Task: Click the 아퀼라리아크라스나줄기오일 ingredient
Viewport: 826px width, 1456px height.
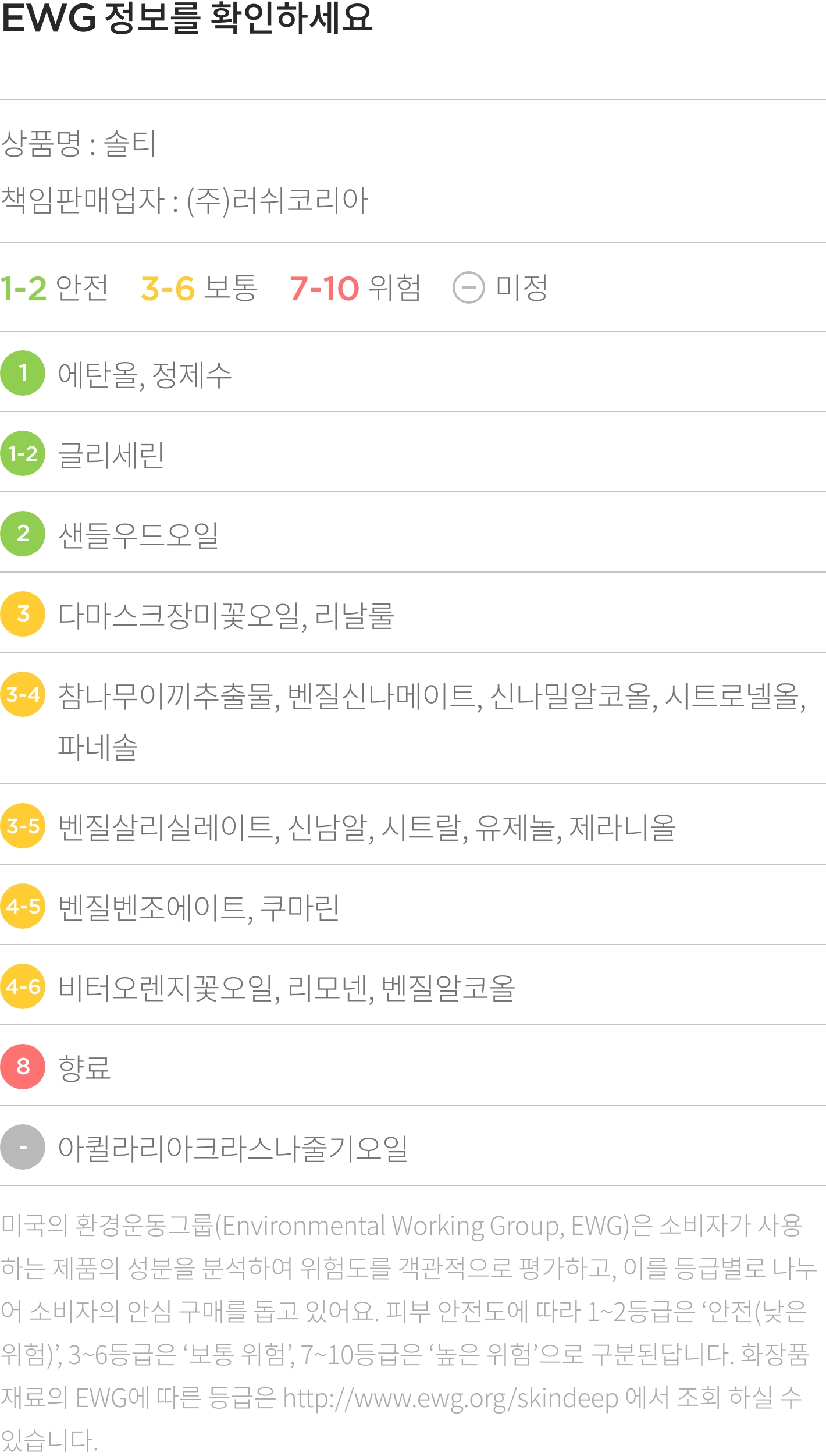Action: 233,1148
